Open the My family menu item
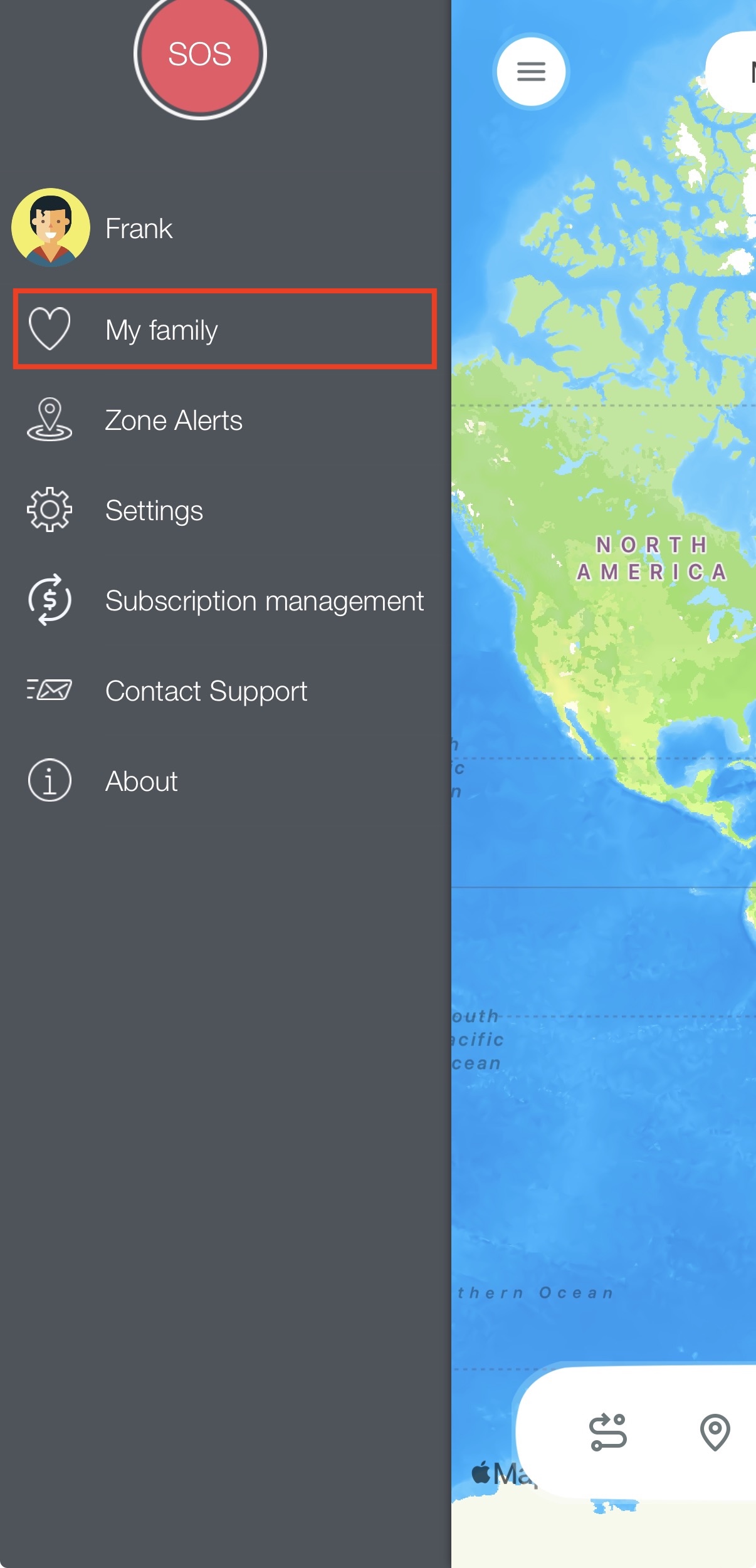Viewport: 756px width, 1568px height. pos(225,329)
